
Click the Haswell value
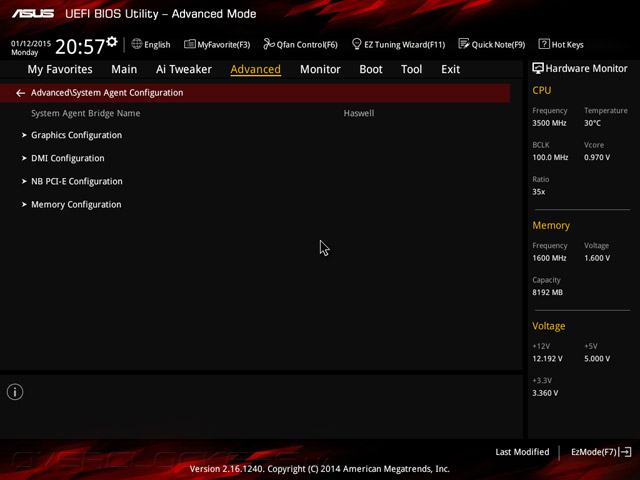(x=359, y=113)
